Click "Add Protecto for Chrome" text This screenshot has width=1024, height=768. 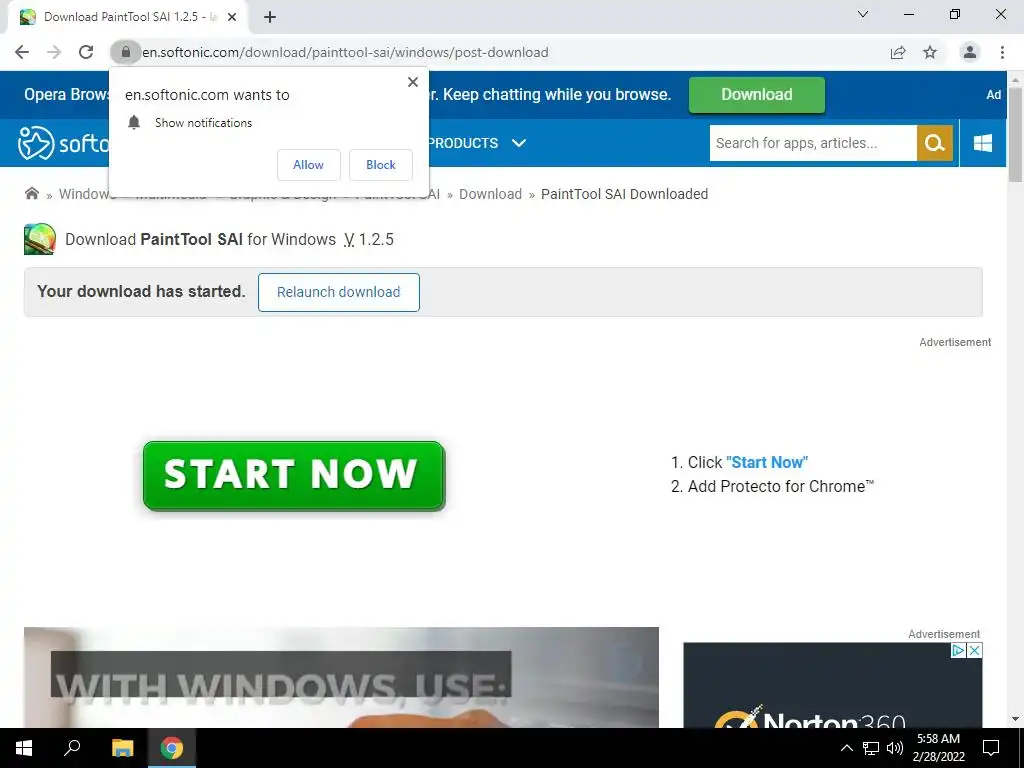click(x=780, y=487)
